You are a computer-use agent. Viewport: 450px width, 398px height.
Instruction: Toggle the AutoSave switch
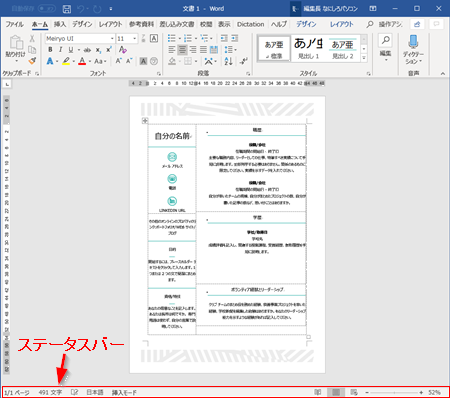pyautogui.click(x=46, y=9)
